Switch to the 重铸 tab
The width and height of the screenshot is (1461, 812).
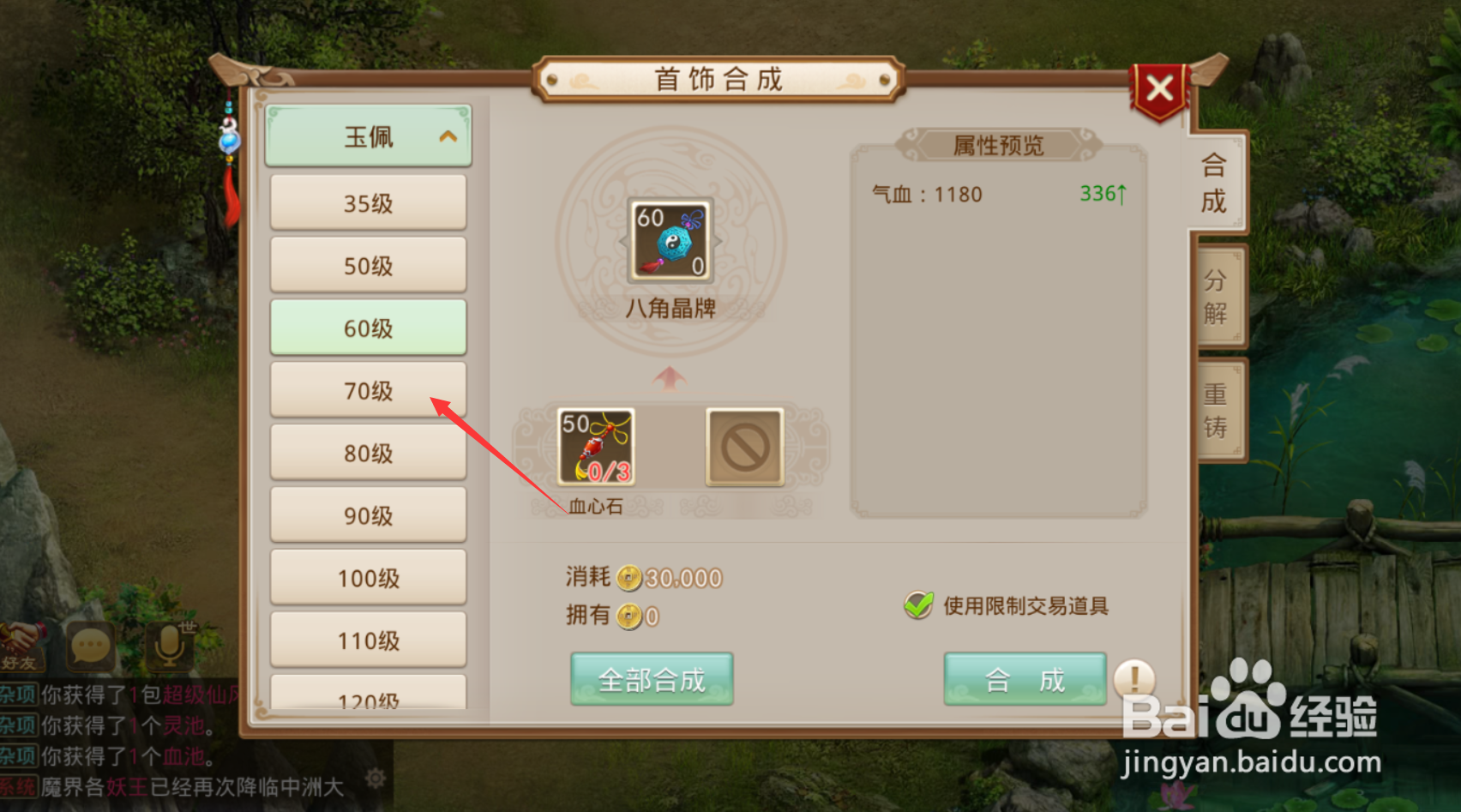click(x=1217, y=410)
